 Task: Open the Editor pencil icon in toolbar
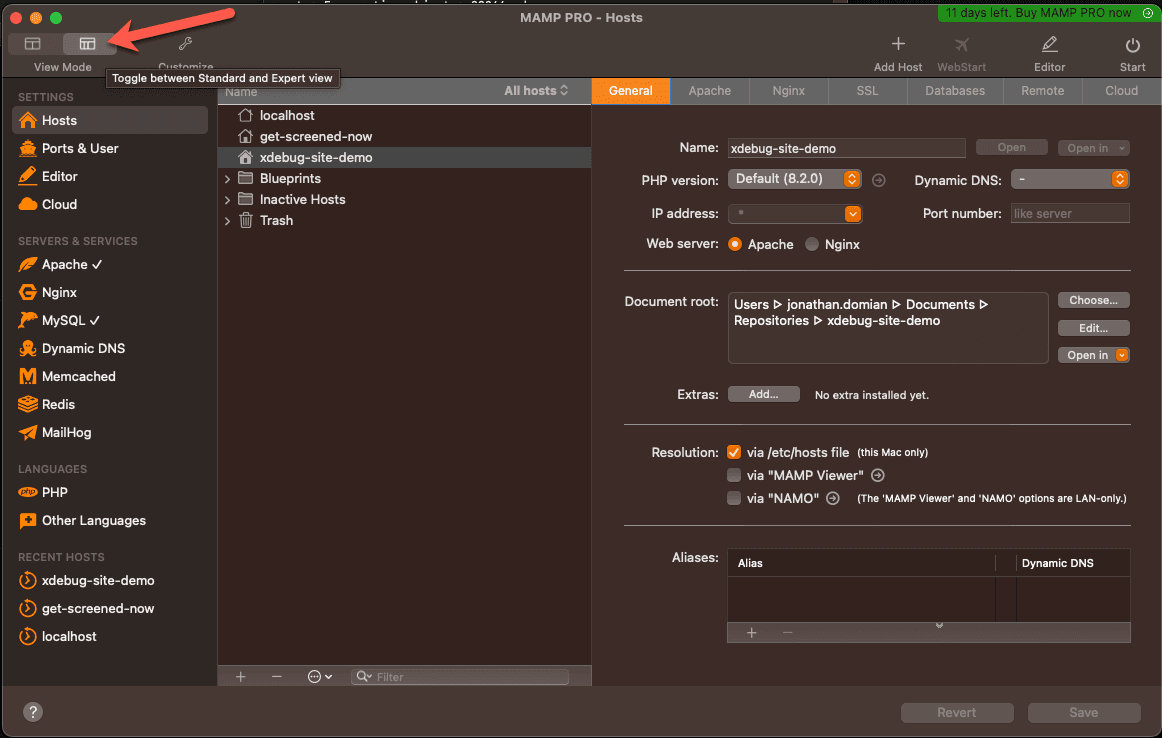click(x=1049, y=45)
